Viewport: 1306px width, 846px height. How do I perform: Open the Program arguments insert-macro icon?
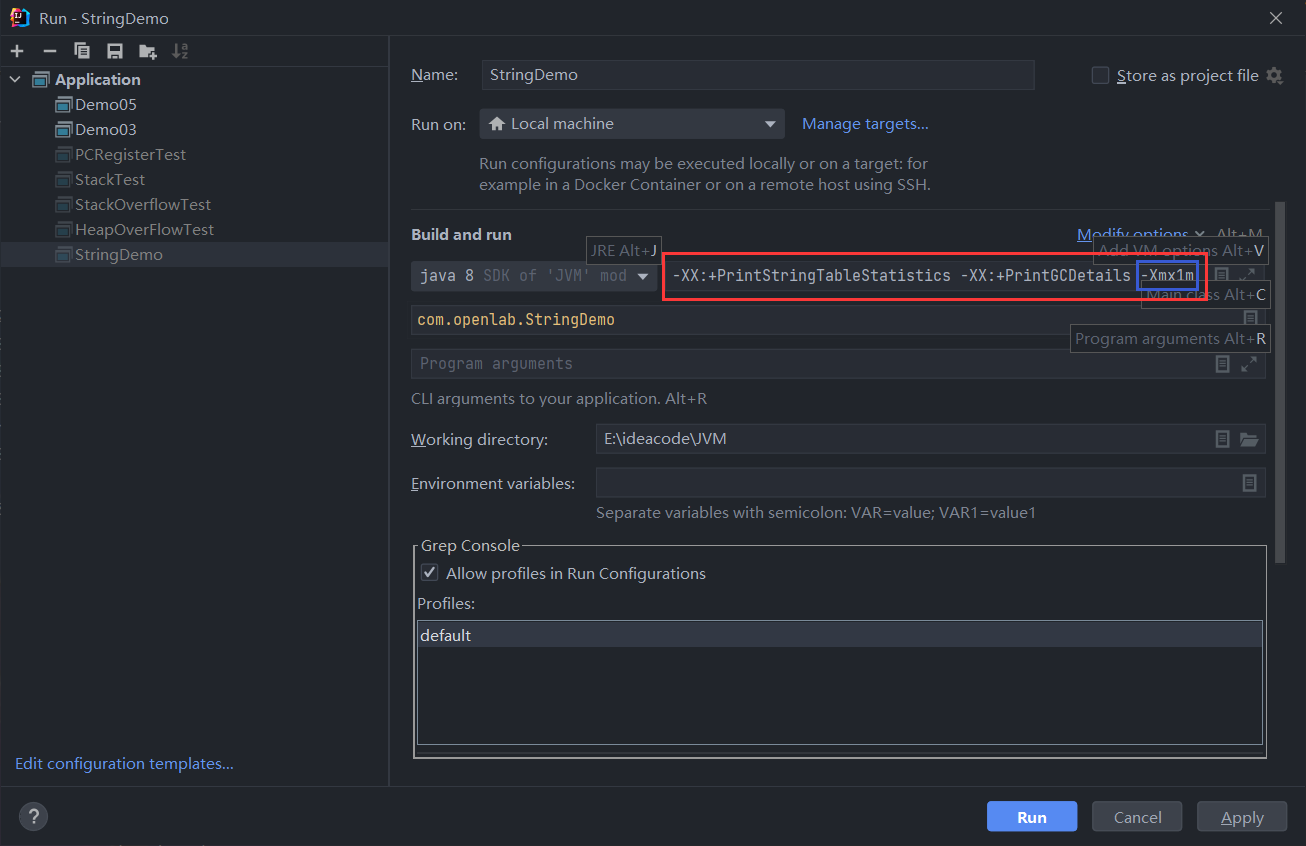1222,364
